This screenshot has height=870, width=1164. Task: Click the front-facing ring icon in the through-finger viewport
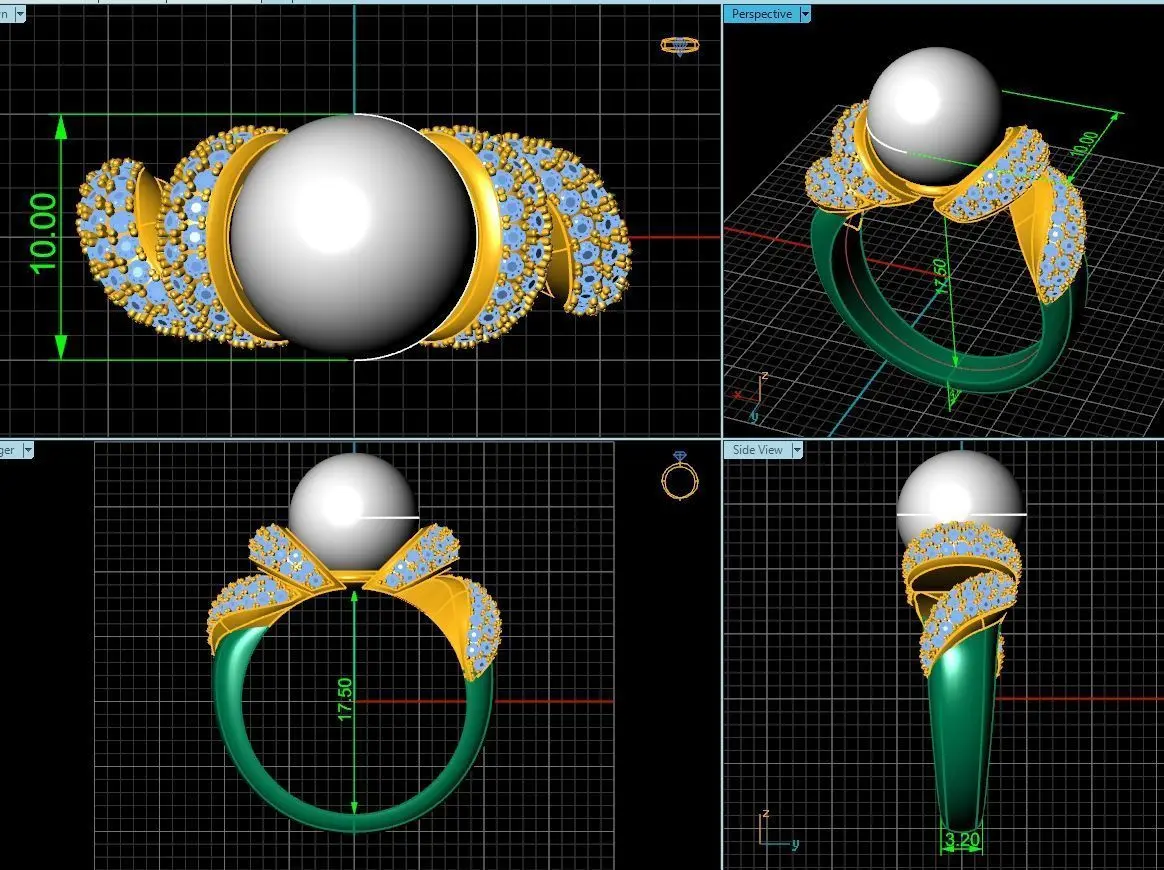680,475
